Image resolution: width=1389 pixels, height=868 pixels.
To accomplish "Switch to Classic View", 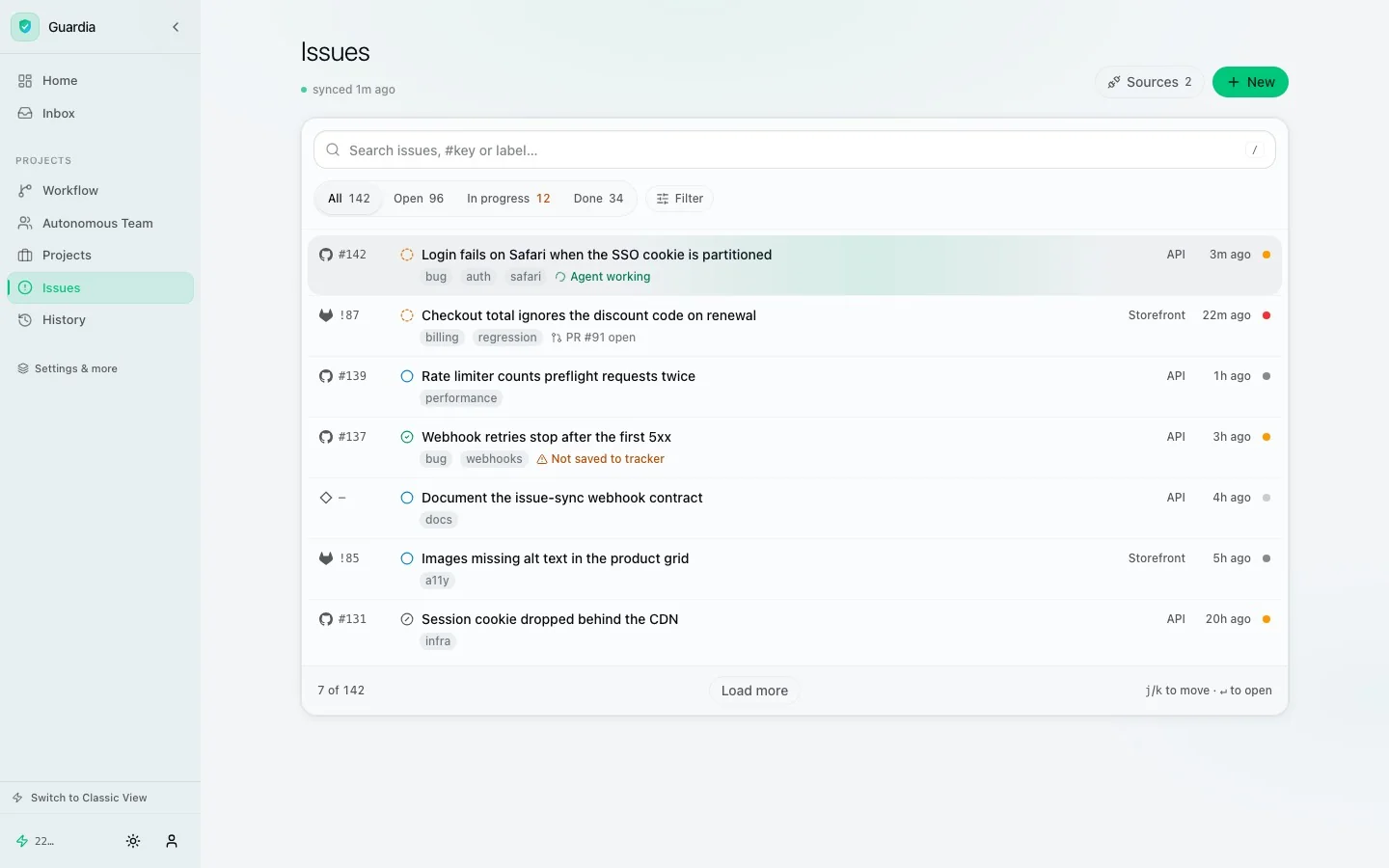I will (x=80, y=798).
